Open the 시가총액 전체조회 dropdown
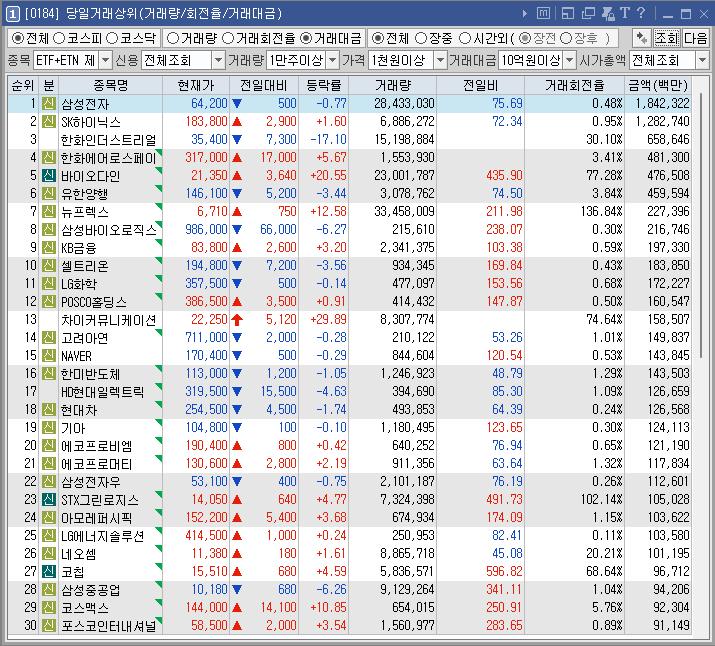 (702, 60)
